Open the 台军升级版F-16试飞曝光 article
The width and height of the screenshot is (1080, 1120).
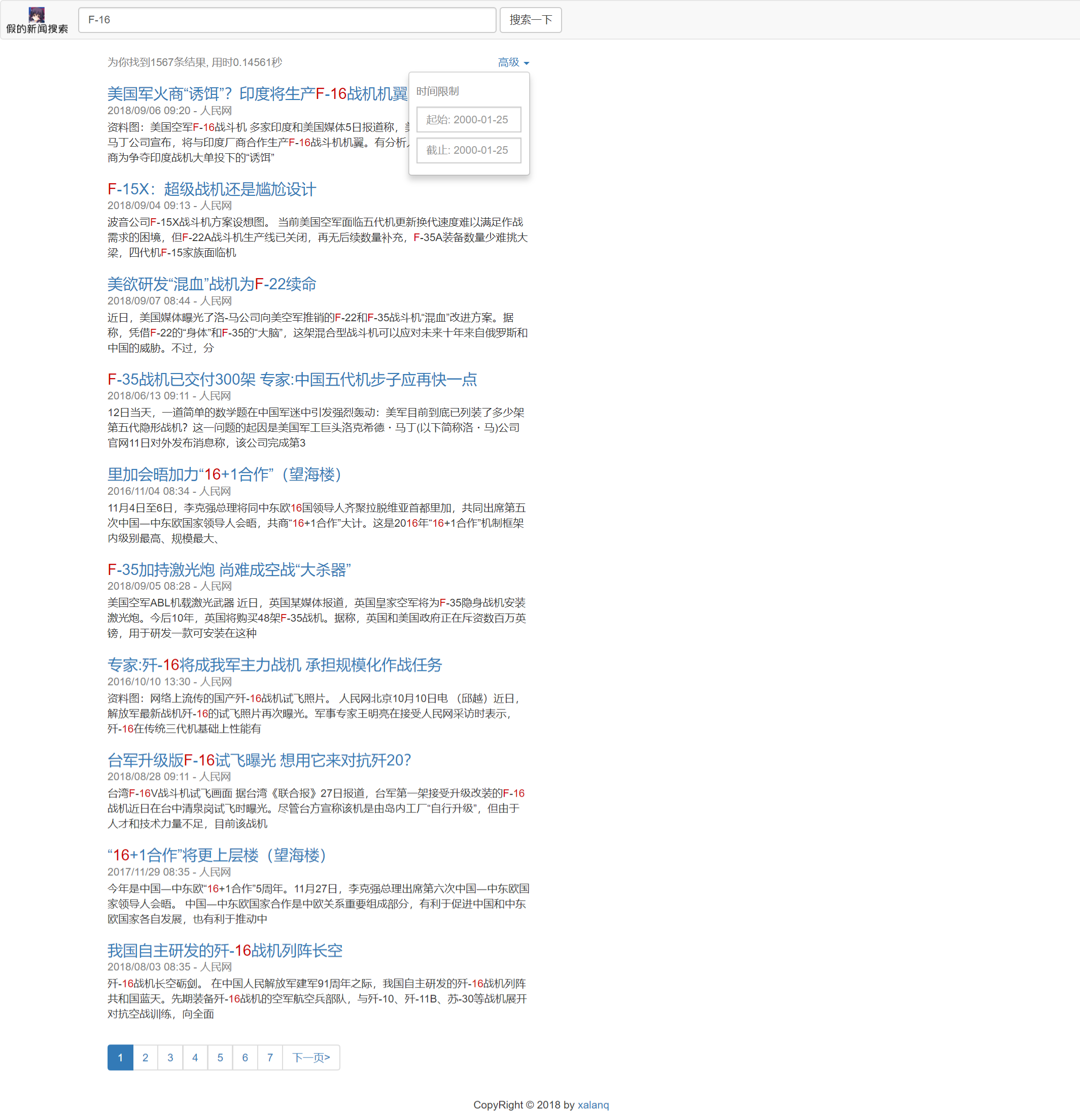259,760
